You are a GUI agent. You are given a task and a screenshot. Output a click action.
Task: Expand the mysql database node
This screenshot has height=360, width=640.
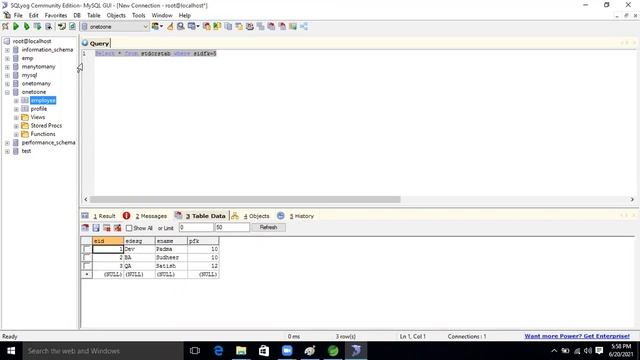[x=7, y=75]
